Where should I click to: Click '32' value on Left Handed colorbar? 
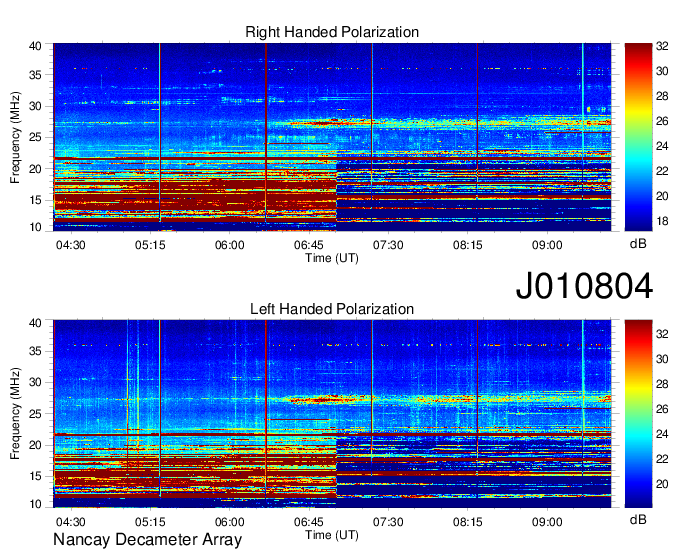tap(662, 334)
